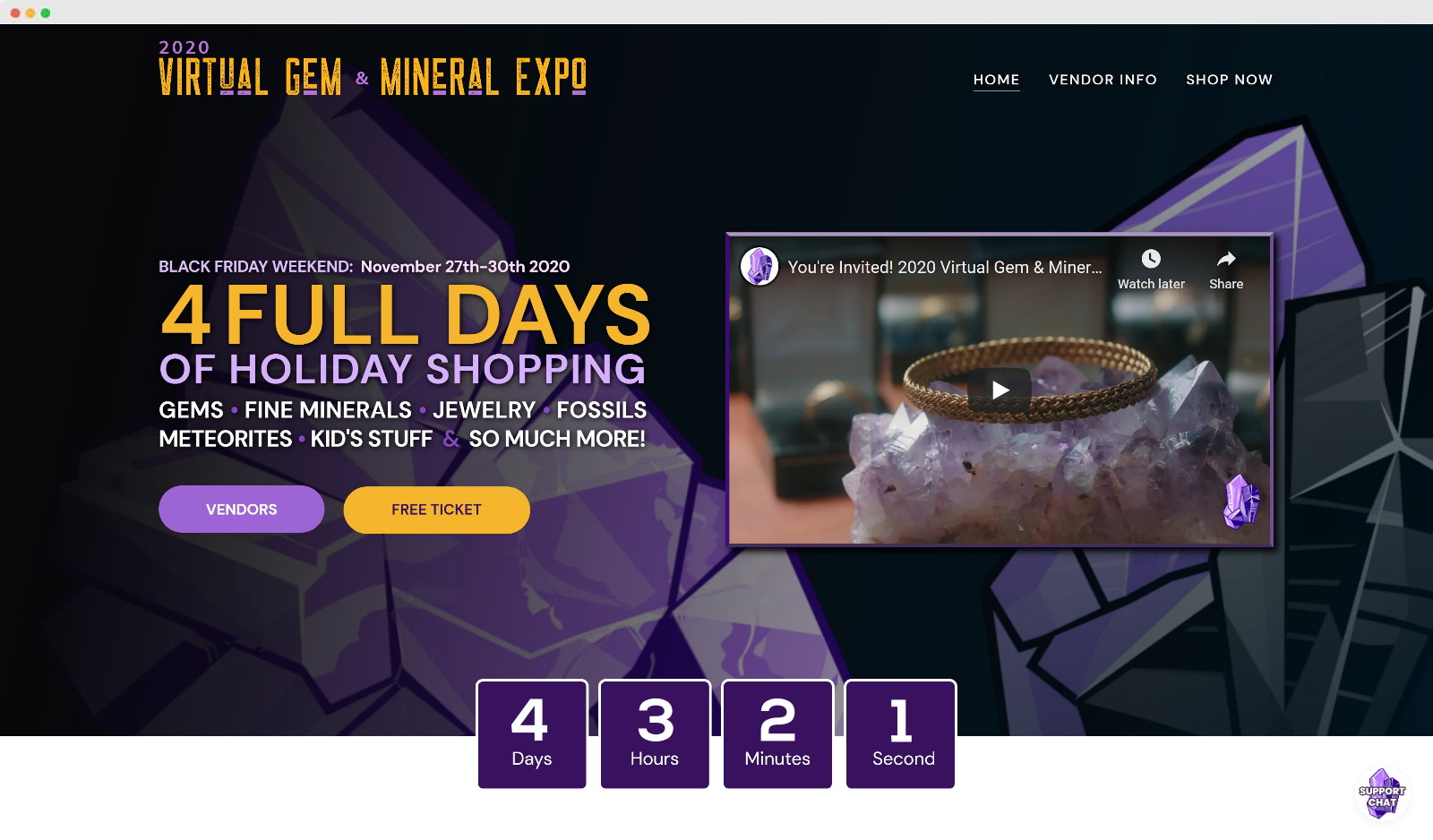Click the Minutes countdown tile
Screen dimensions: 1433x840
click(777, 734)
